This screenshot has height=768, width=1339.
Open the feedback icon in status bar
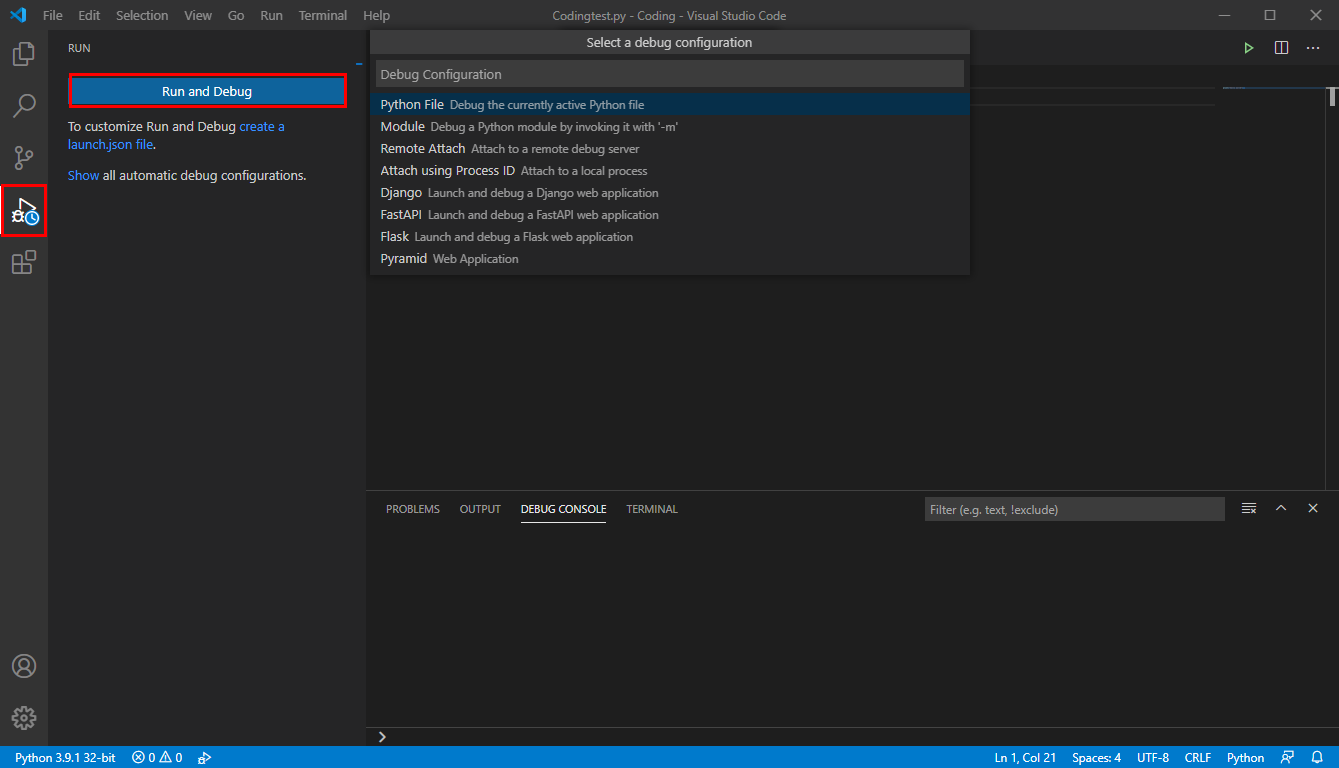tap(1288, 758)
